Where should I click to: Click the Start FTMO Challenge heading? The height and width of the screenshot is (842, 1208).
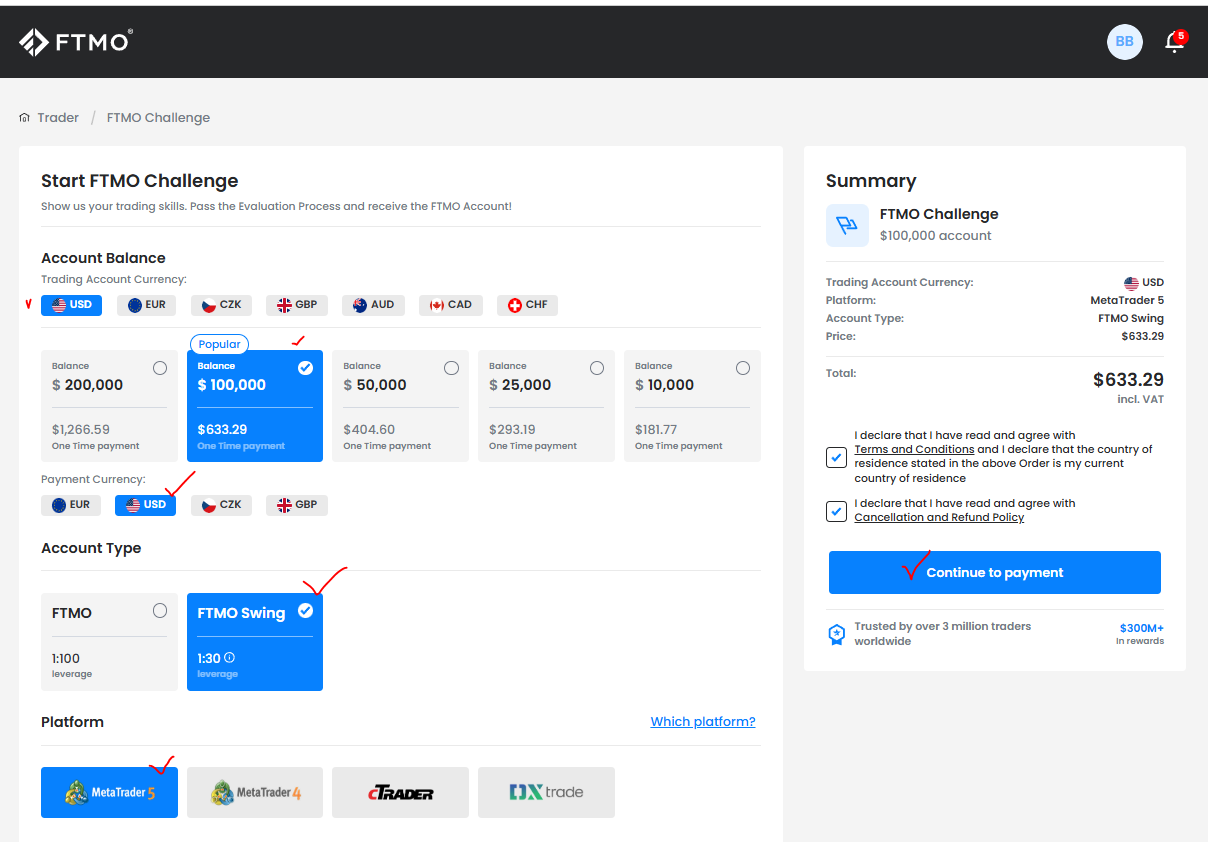(140, 181)
